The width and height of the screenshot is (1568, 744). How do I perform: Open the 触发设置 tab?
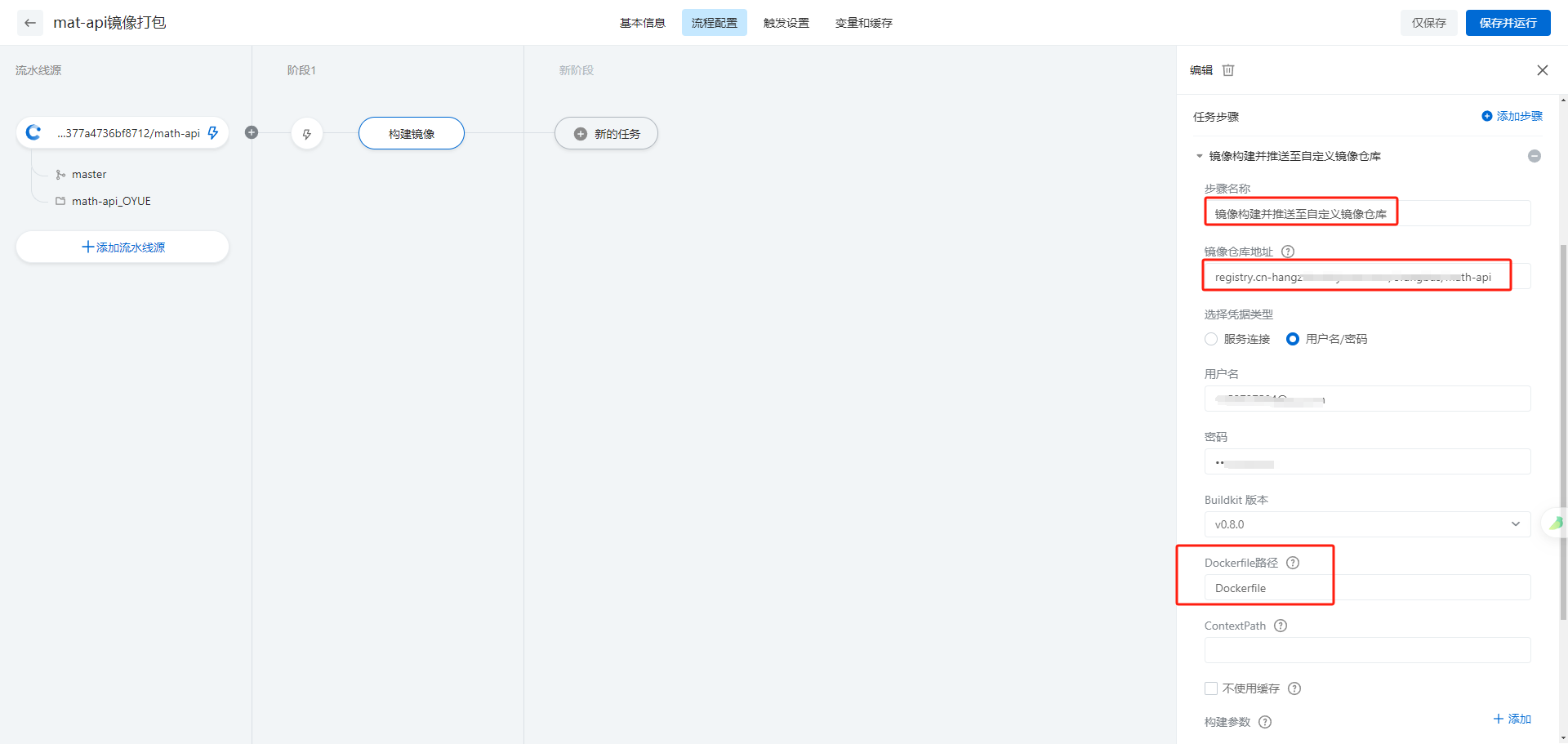(786, 23)
